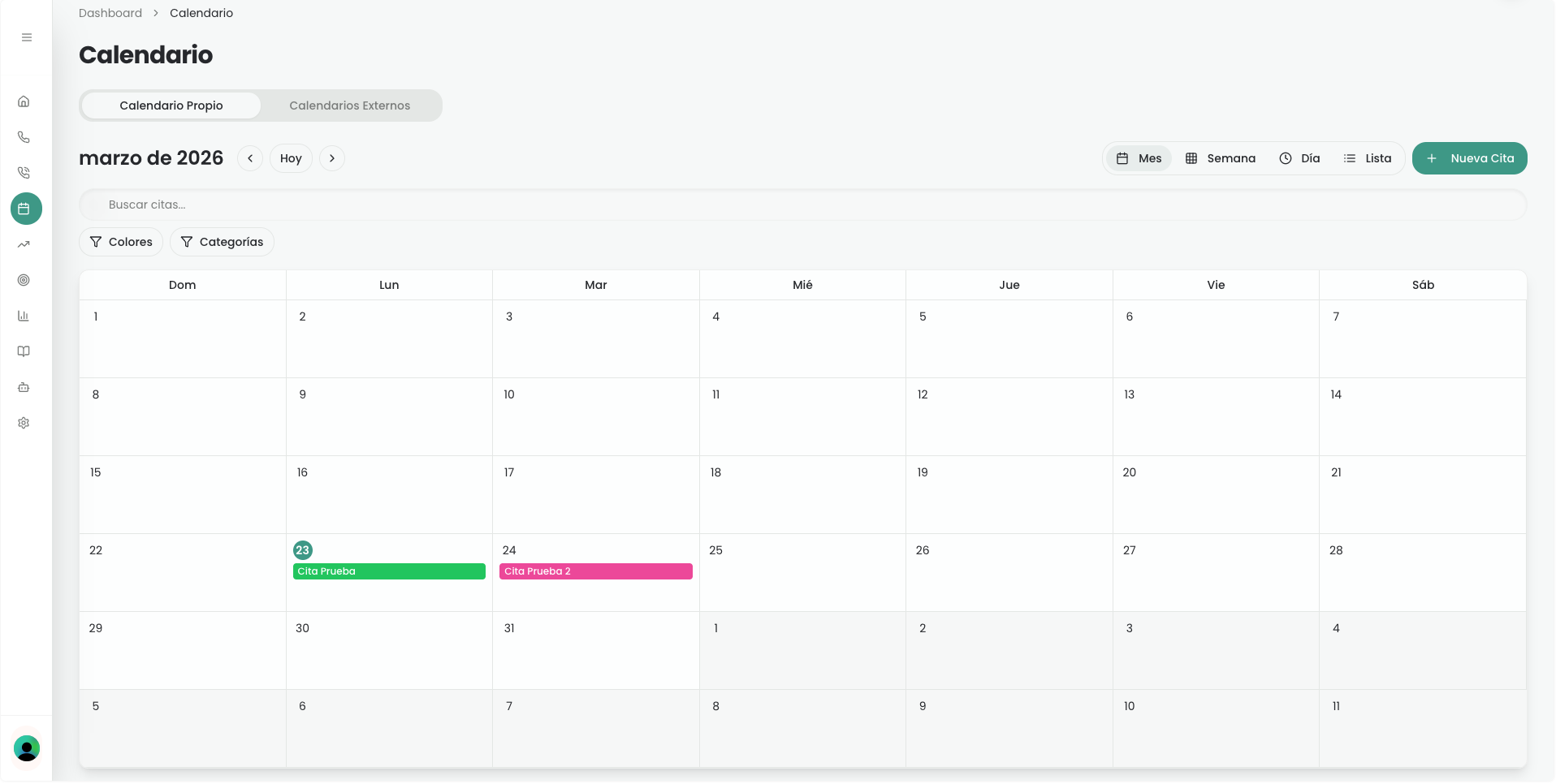Switch to Calendarios Externos tab
The width and height of the screenshot is (1556, 784).
click(x=350, y=106)
